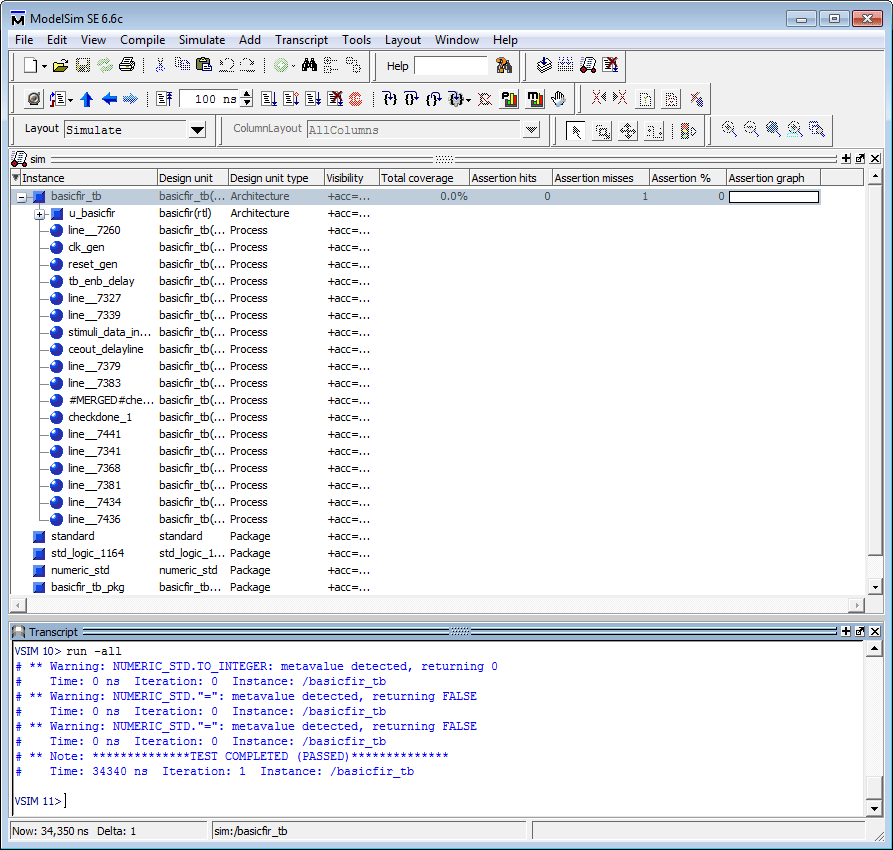Toggle the Zoom Mode box tool

click(x=602, y=130)
